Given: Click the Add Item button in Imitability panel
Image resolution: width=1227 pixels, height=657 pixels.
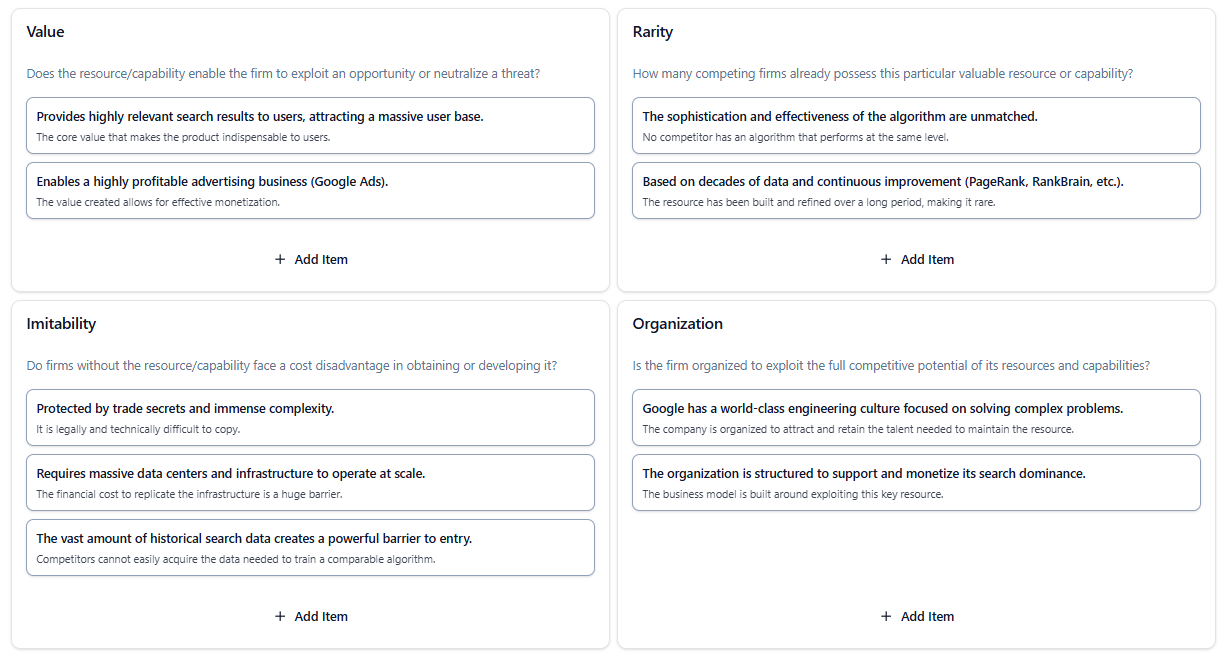Looking at the screenshot, I should point(311,616).
